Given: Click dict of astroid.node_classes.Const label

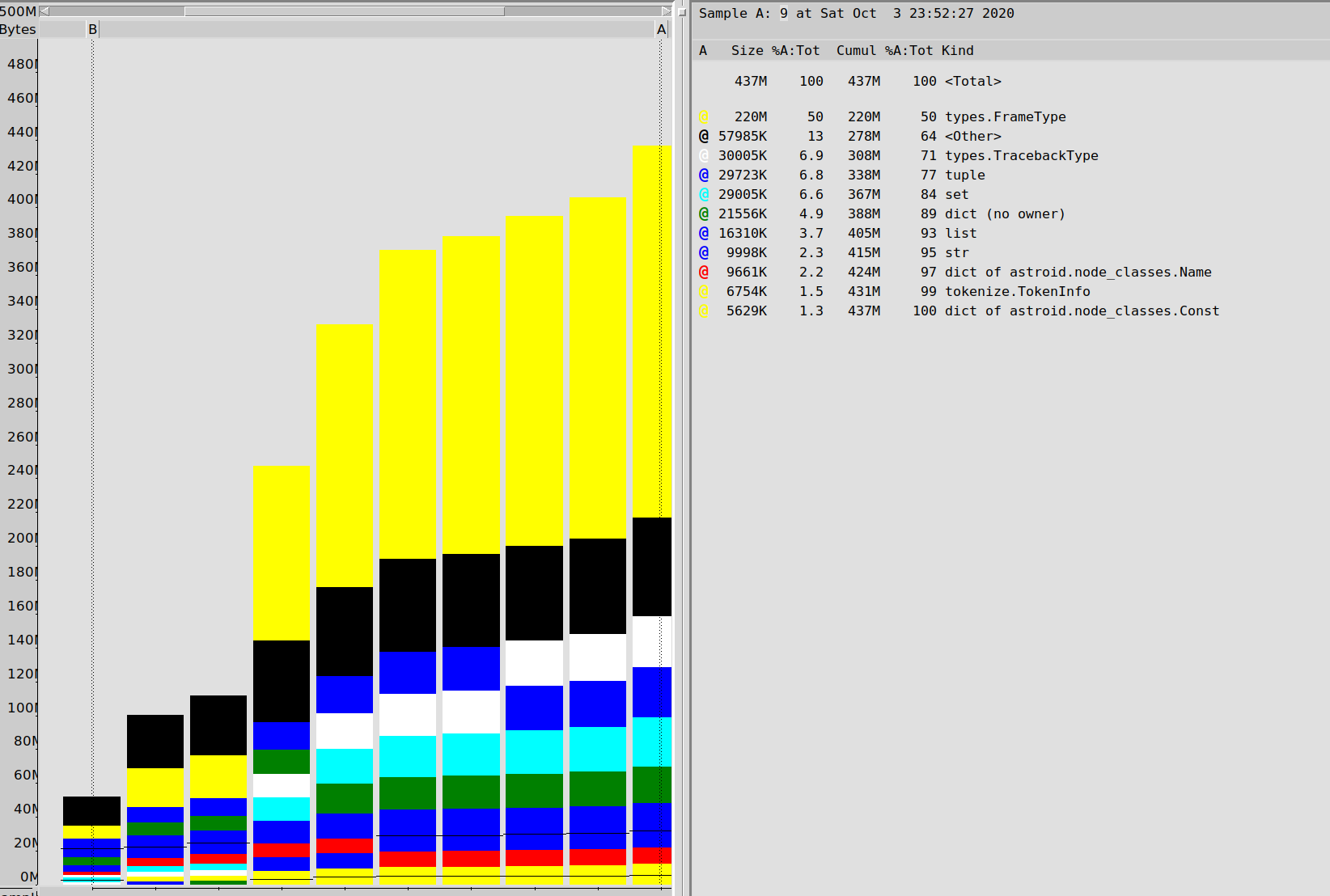Looking at the screenshot, I should click(1082, 311).
